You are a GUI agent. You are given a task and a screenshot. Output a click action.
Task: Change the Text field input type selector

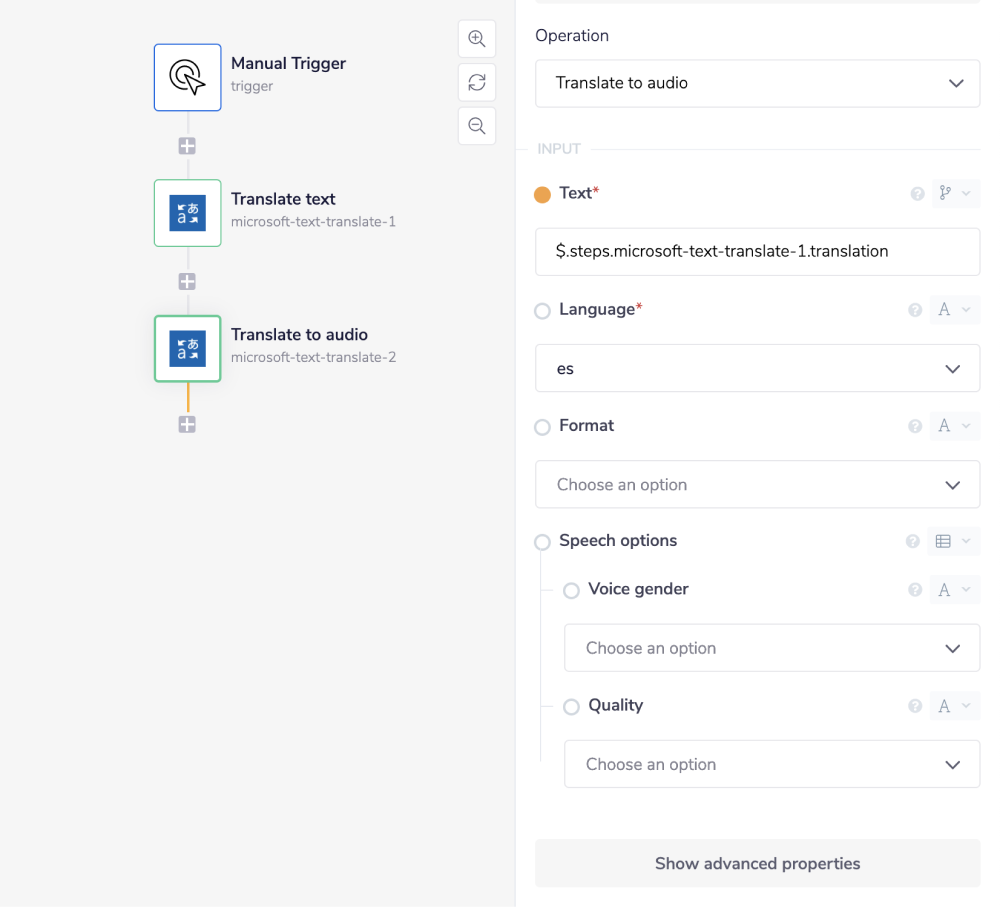954,194
